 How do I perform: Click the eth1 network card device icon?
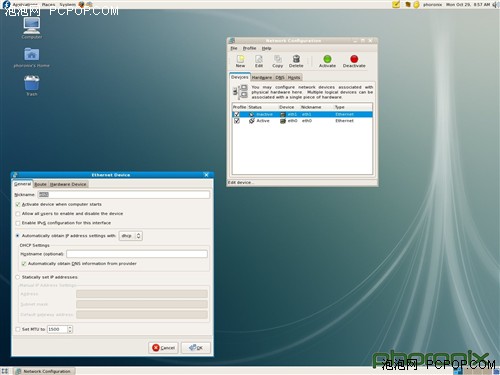tap(283, 114)
